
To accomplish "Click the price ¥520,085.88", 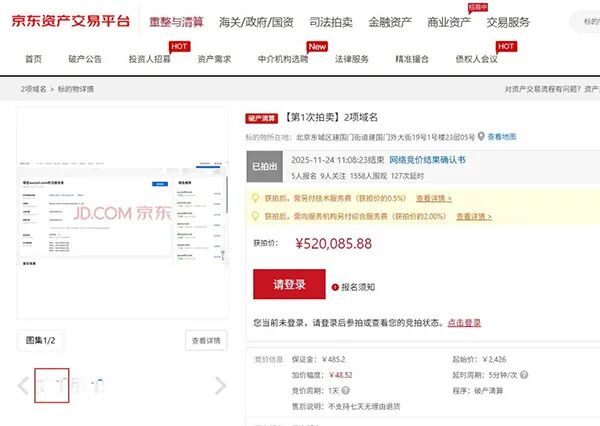I will (333, 243).
